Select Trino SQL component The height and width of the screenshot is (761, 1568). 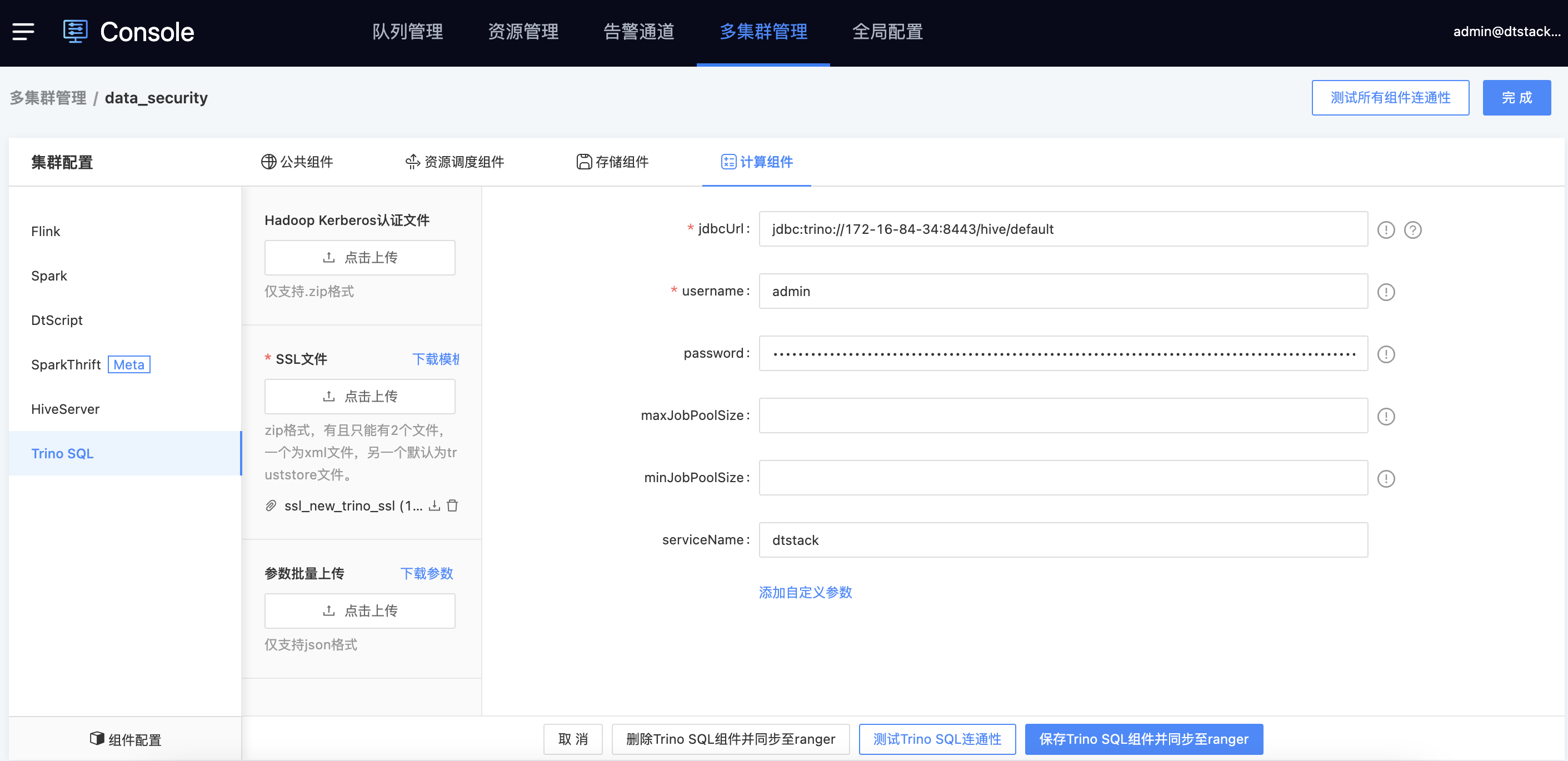coord(125,453)
